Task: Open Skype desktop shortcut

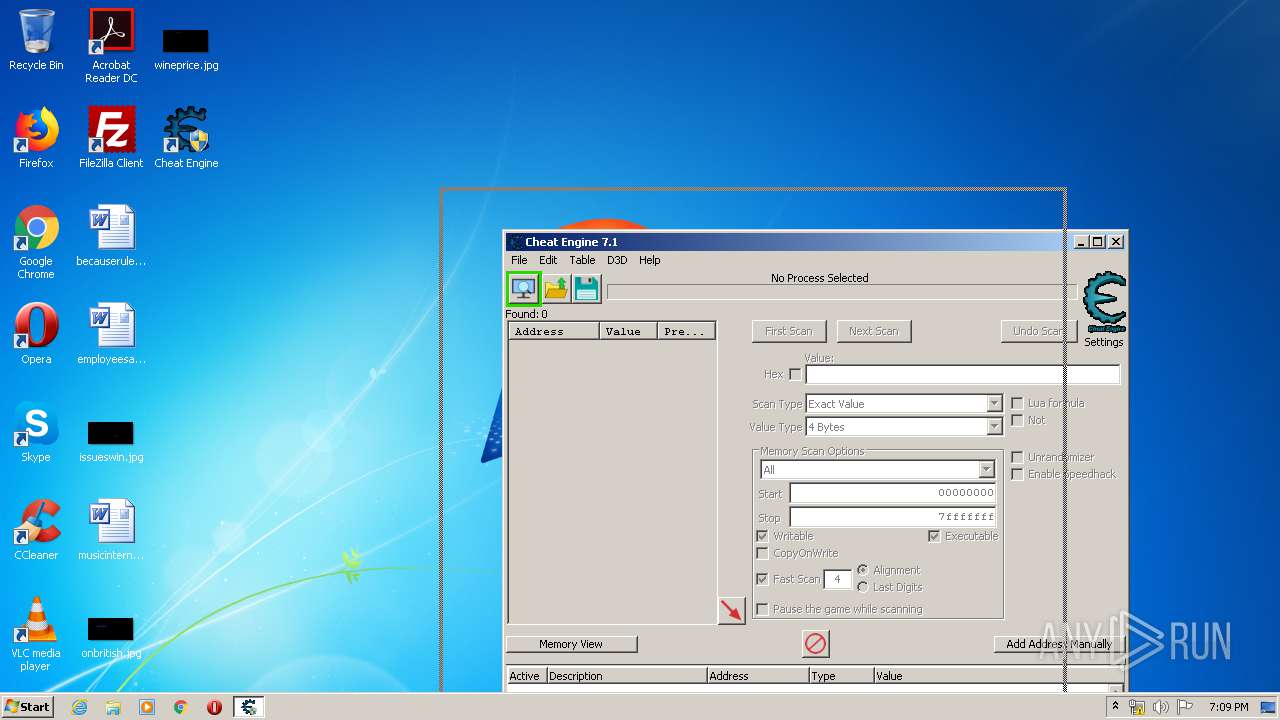Action: (36, 433)
